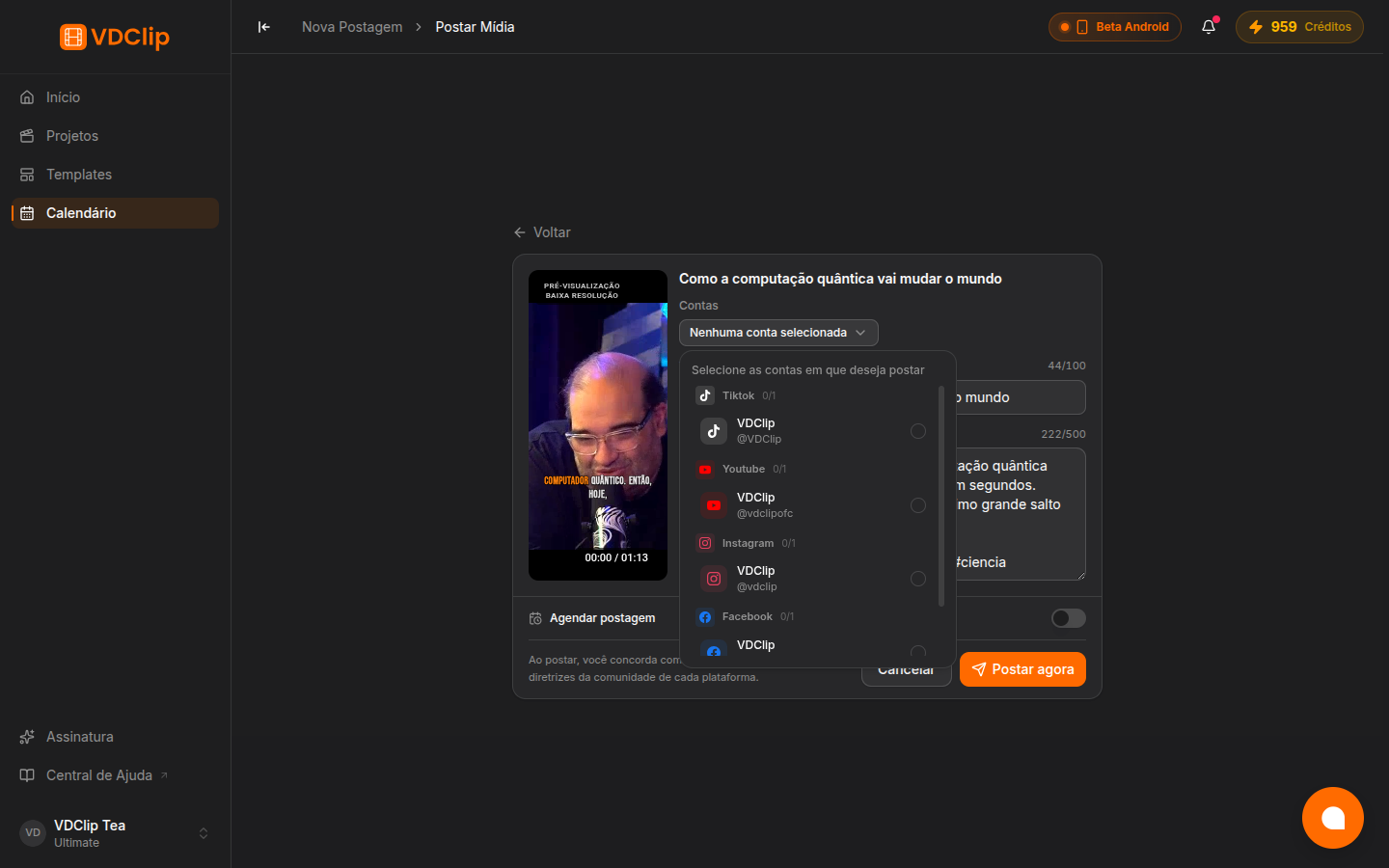Screen dimensions: 1389x868
Task: Click the '44/100' character counter
Action: click(x=1067, y=366)
